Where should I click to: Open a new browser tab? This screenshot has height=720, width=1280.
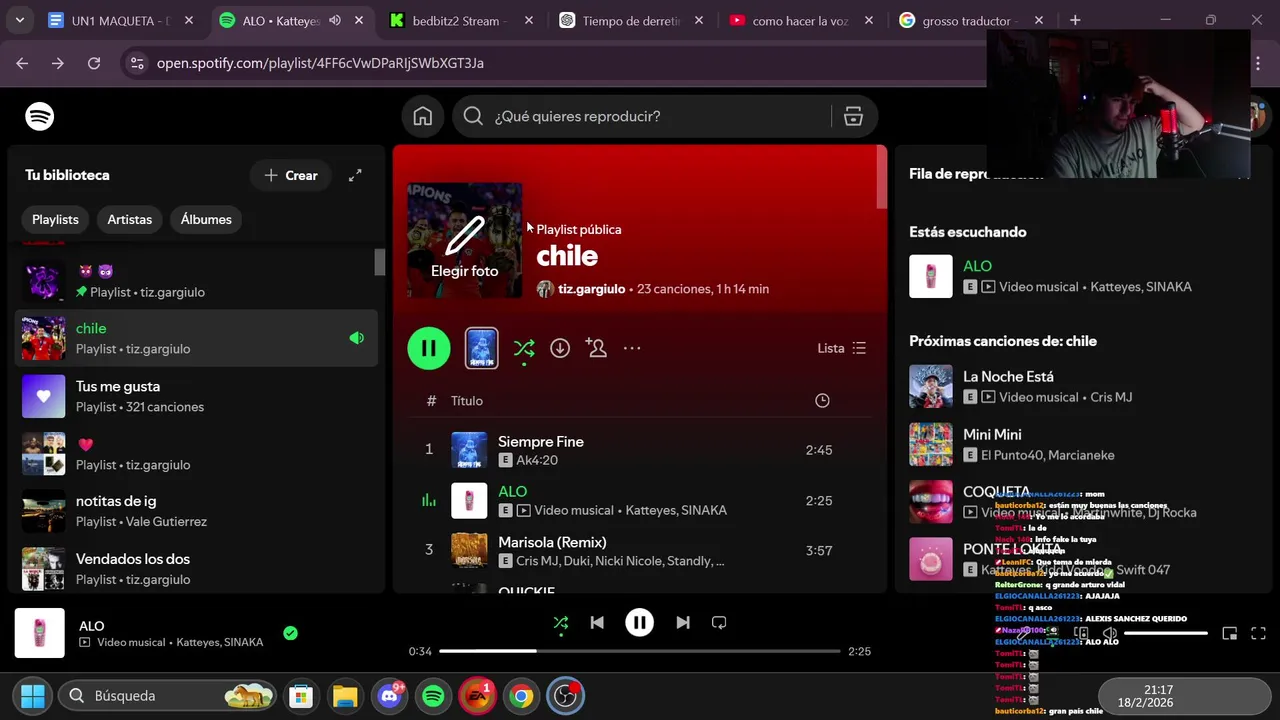tap(1075, 20)
